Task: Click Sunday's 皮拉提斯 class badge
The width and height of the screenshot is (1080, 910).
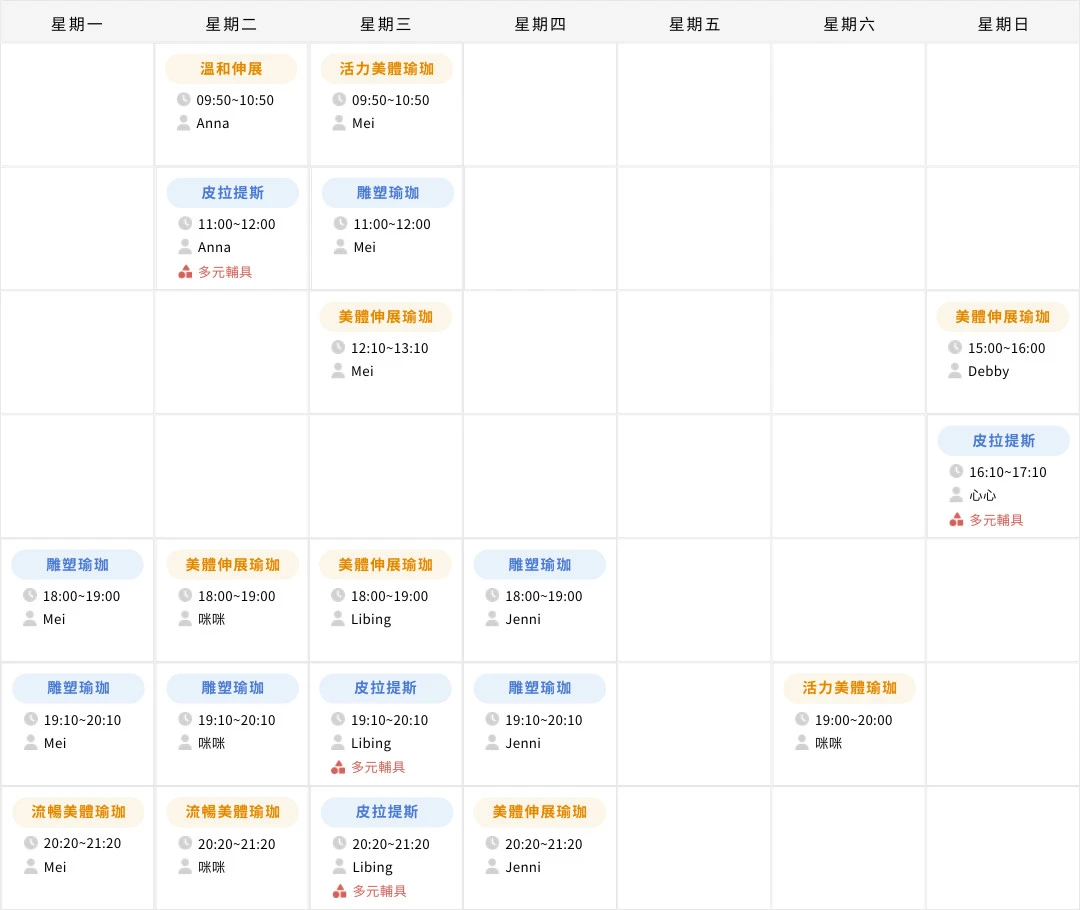Action: [x=1003, y=440]
